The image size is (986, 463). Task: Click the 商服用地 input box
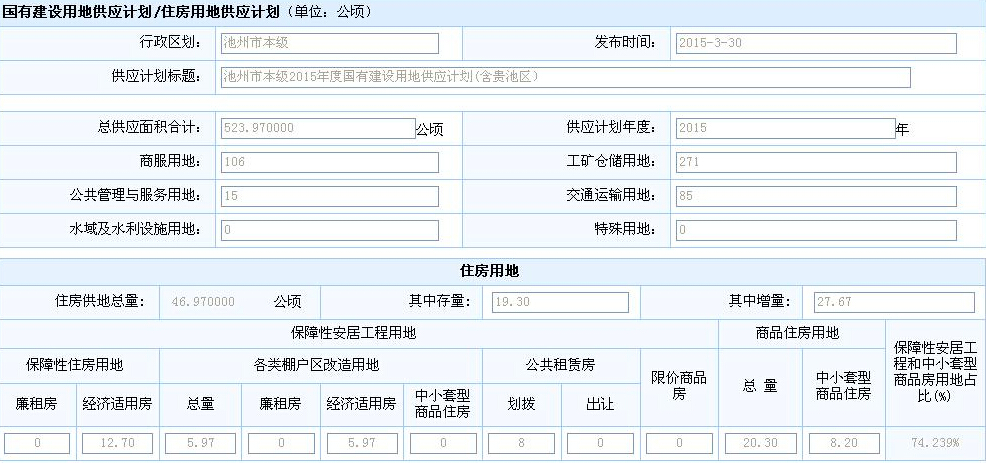coord(328,162)
